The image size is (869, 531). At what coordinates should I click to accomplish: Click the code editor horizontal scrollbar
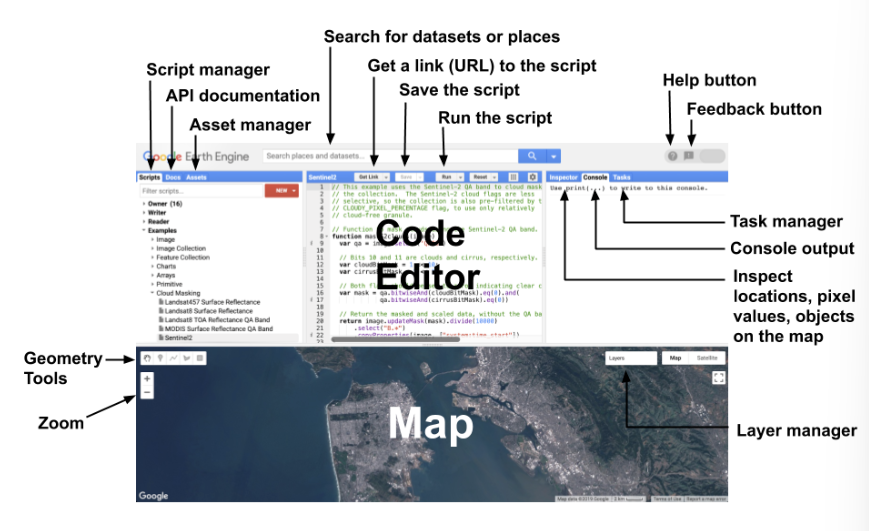tap(395, 339)
